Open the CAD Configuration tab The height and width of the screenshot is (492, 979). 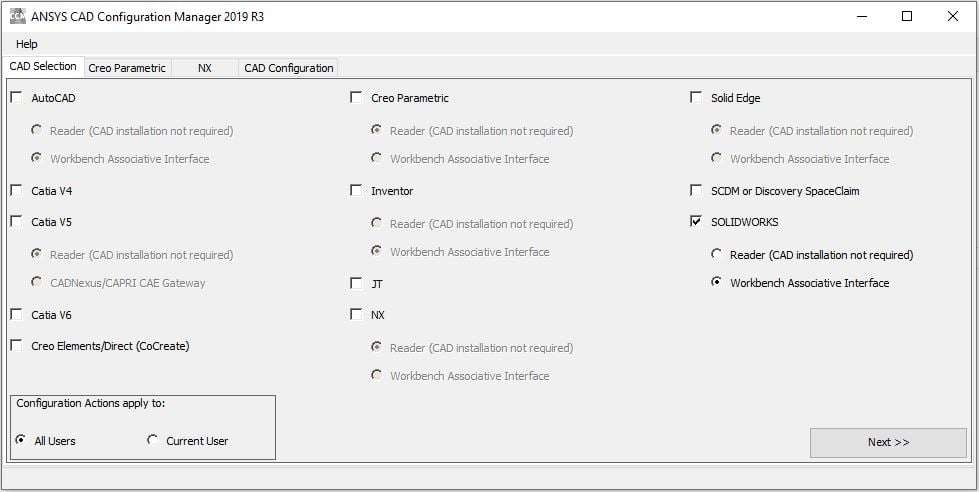288,68
